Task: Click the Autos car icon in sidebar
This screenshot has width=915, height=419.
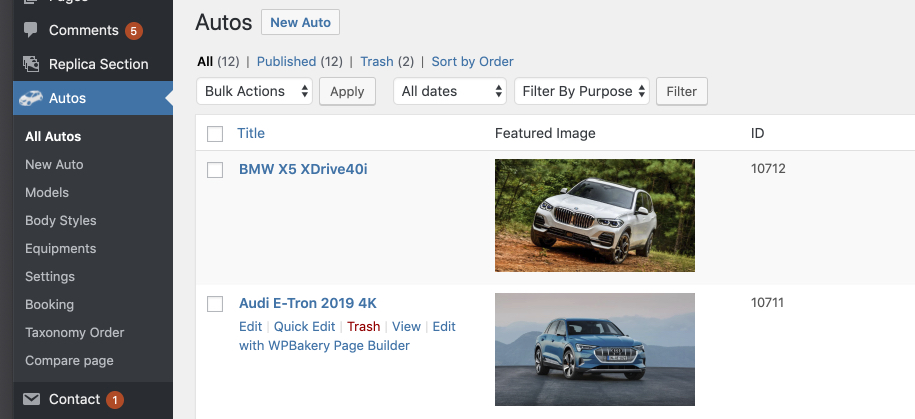Action: 30,98
